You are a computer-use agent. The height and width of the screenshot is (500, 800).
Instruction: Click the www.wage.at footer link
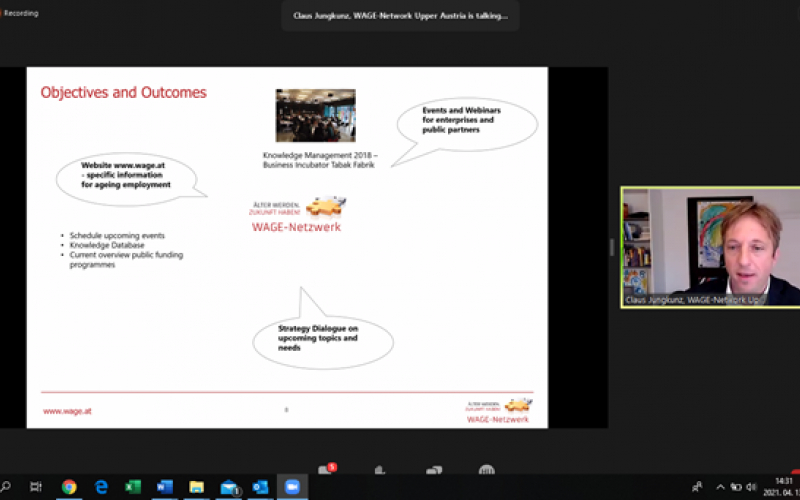click(x=67, y=411)
